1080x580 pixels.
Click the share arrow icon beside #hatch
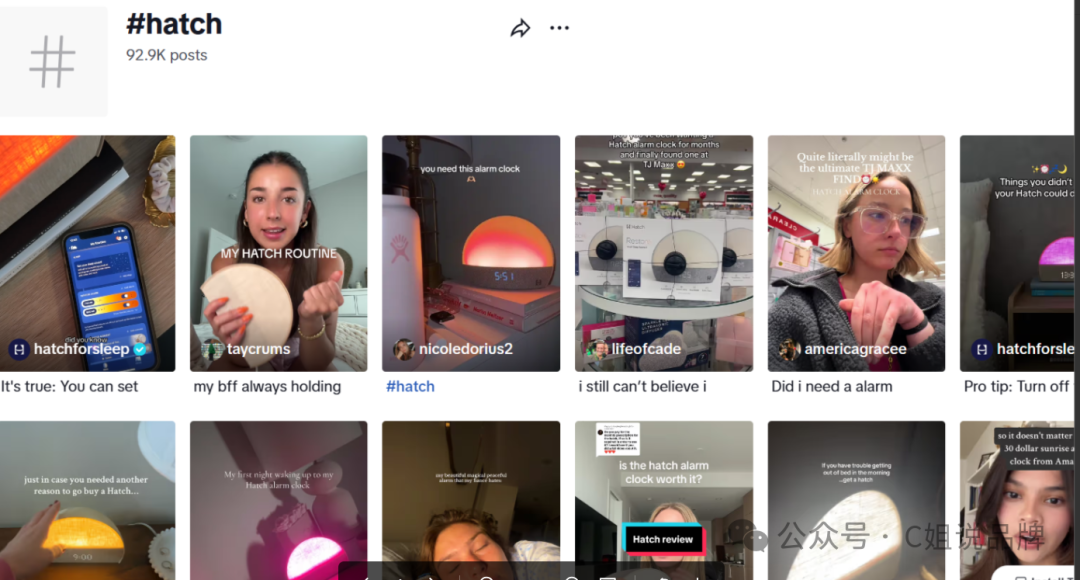520,28
